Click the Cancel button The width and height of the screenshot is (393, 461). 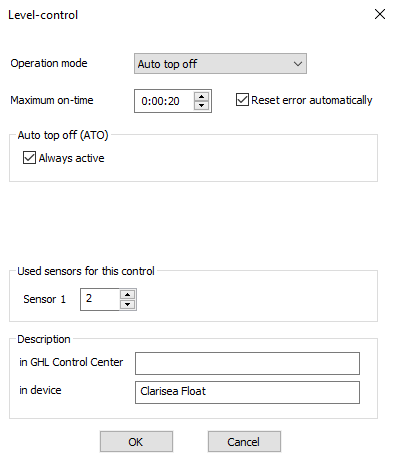click(244, 442)
